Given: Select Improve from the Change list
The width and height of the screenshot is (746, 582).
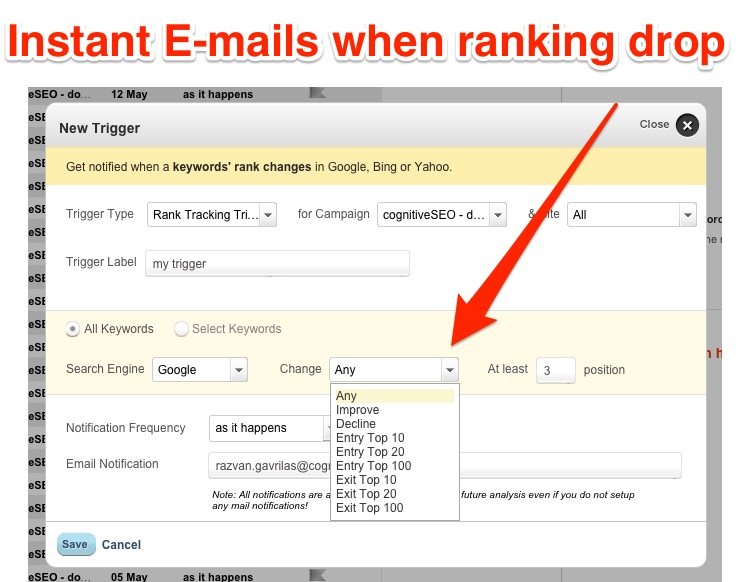Looking at the screenshot, I should (357, 410).
